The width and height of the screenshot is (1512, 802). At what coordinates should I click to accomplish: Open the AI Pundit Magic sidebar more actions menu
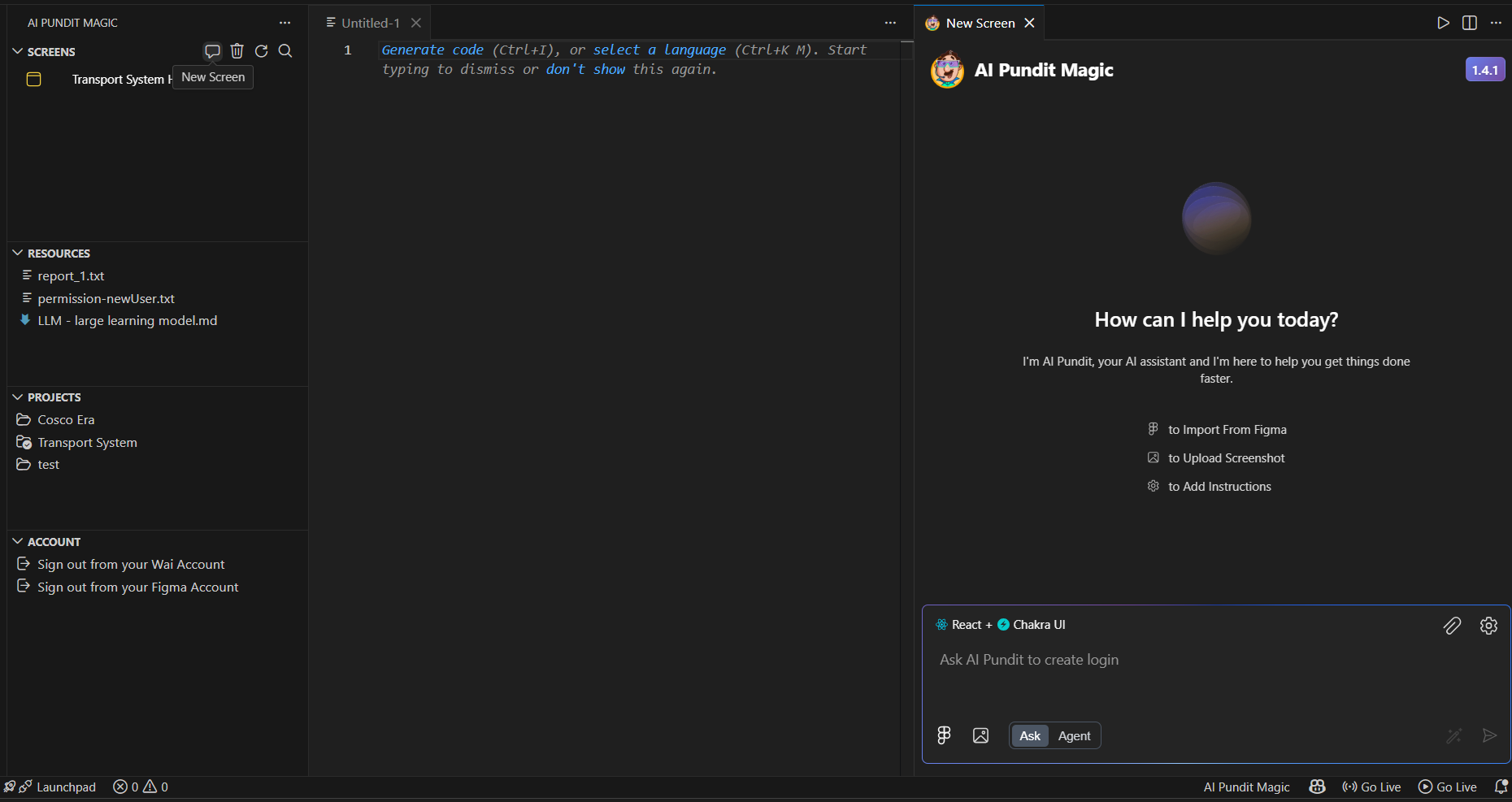(285, 23)
